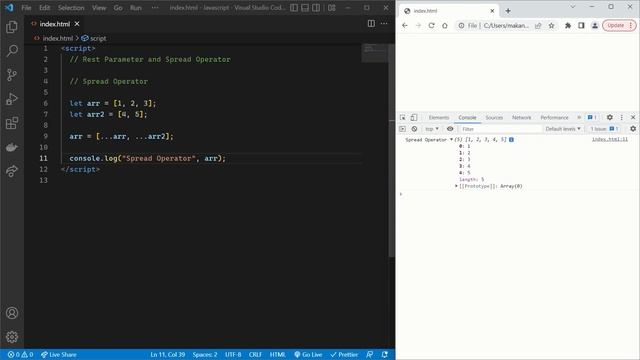
Task: Open the Selection menu
Action: tap(71, 8)
